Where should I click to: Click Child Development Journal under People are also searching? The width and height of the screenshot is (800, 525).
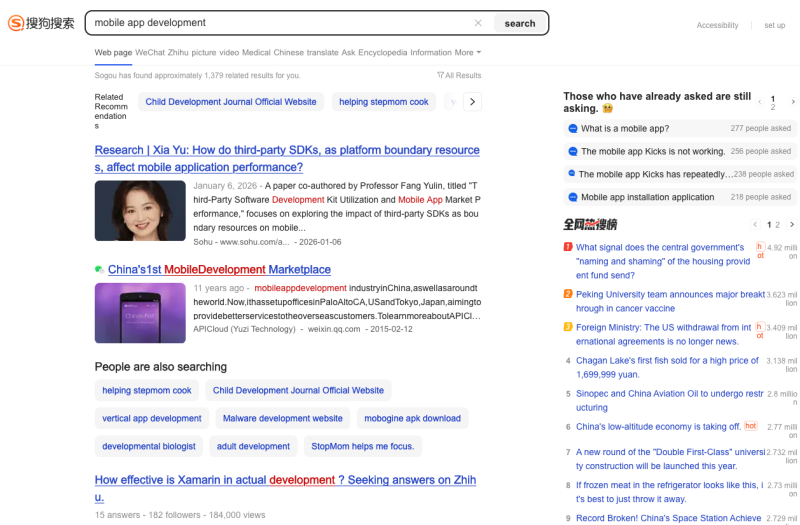point(298,390)
